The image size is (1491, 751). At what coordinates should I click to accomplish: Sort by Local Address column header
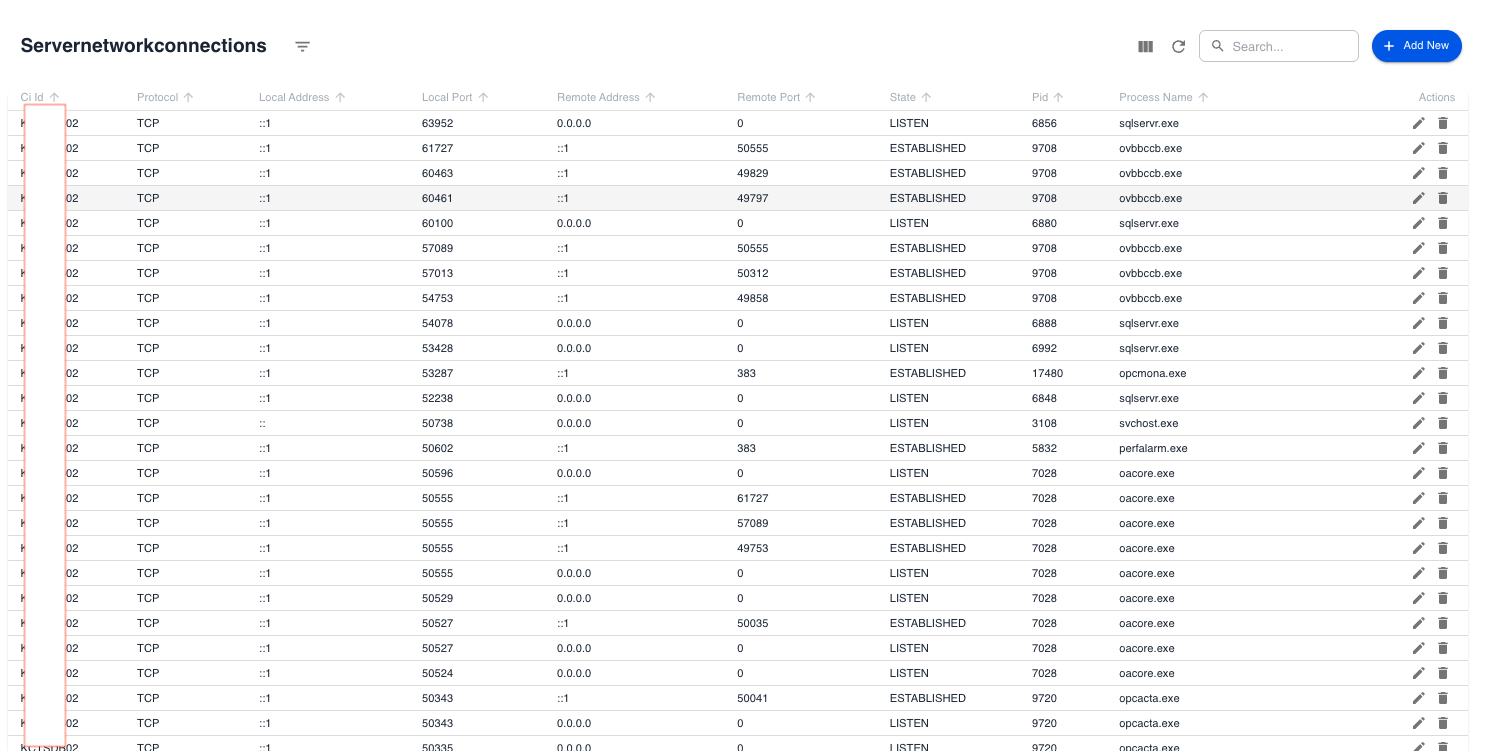(294, 97)
